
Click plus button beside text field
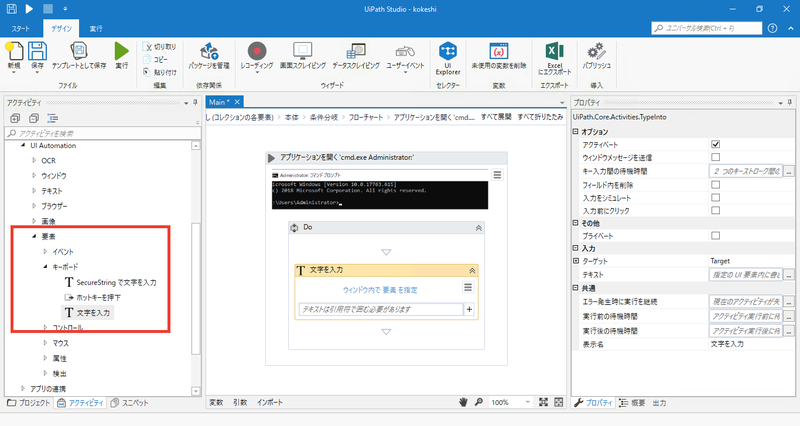point(469,309)
